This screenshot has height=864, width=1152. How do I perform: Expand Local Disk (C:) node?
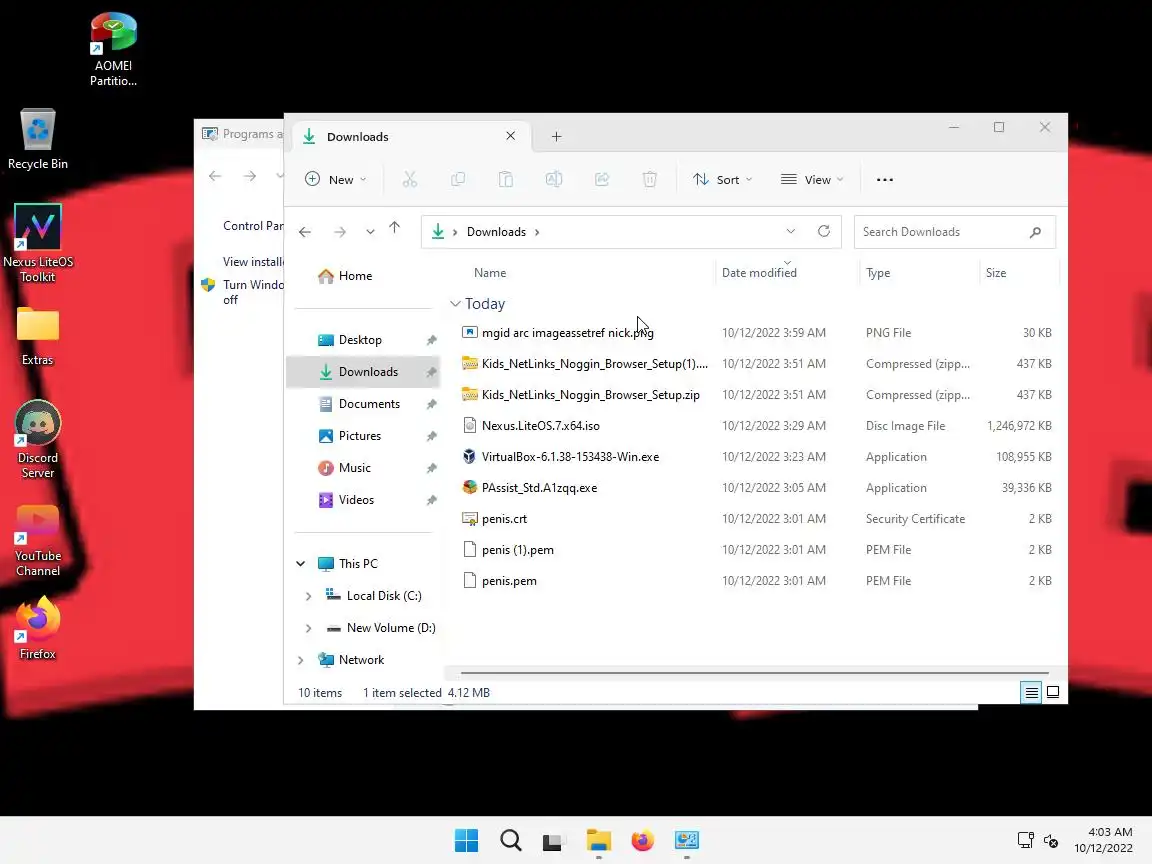pyautogui.click(x=309, y=596)
